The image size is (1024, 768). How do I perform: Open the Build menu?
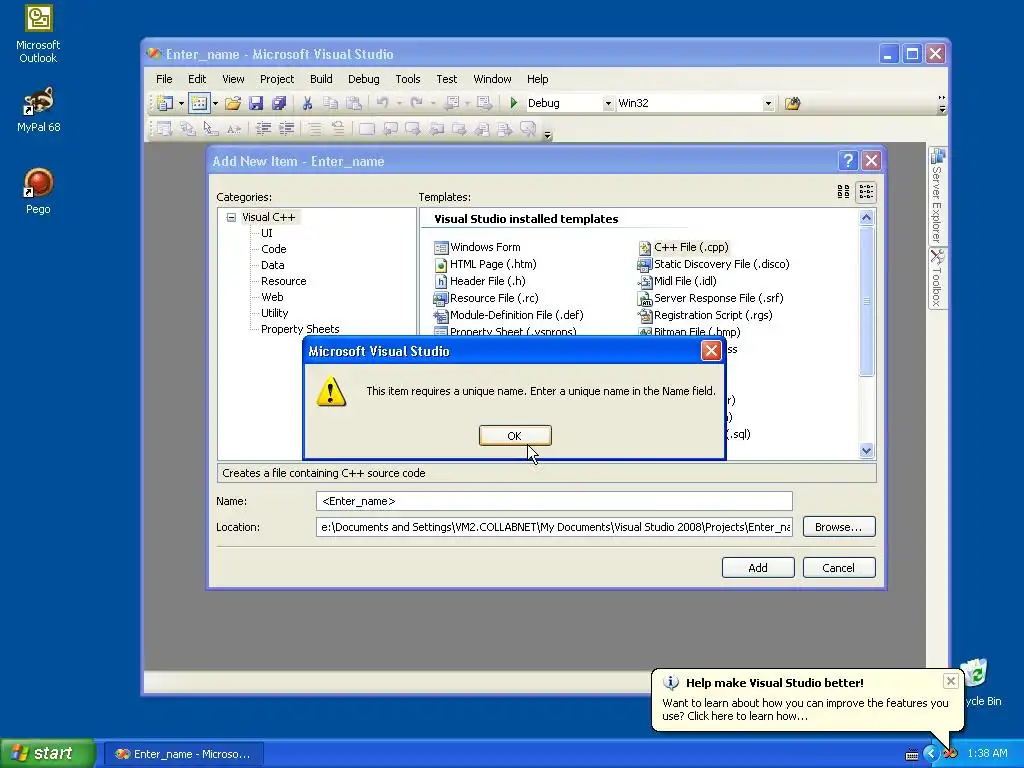(321, 79)
